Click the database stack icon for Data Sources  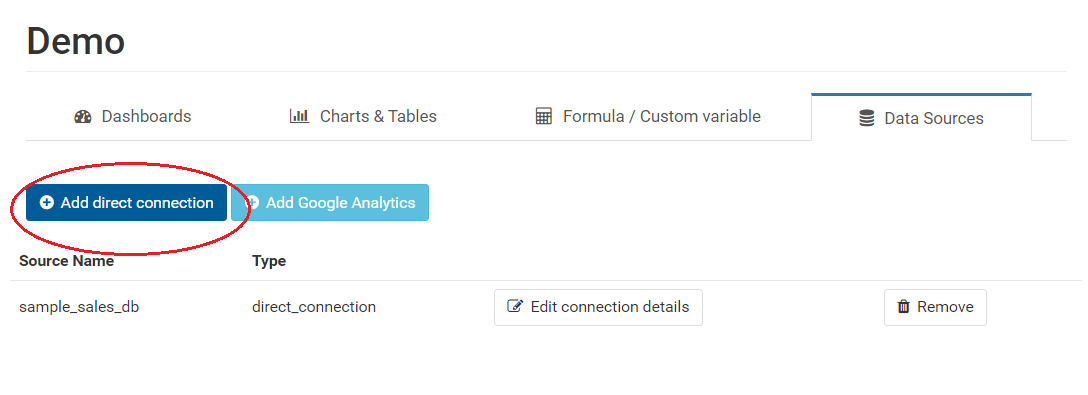pyautogui.click(x=866, y=119)
